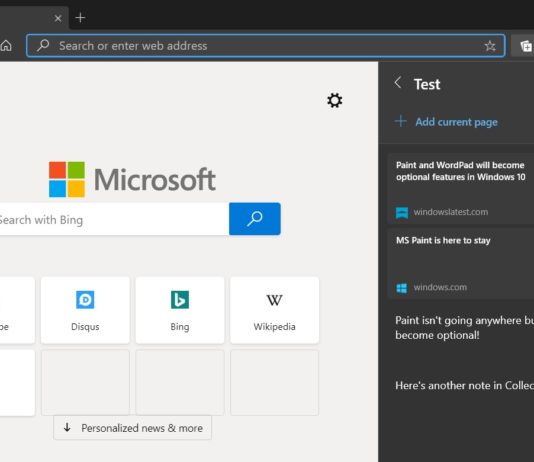Click the empty tile below Disqus
This screenshot has width=534, height=462.
tap(85, 382)
